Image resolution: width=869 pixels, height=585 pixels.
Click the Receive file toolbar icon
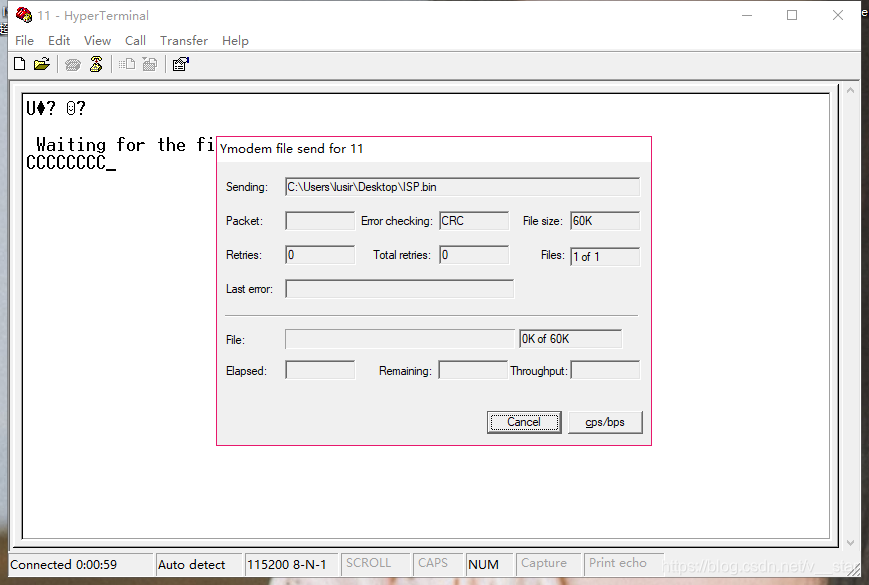tap(150, 64)
